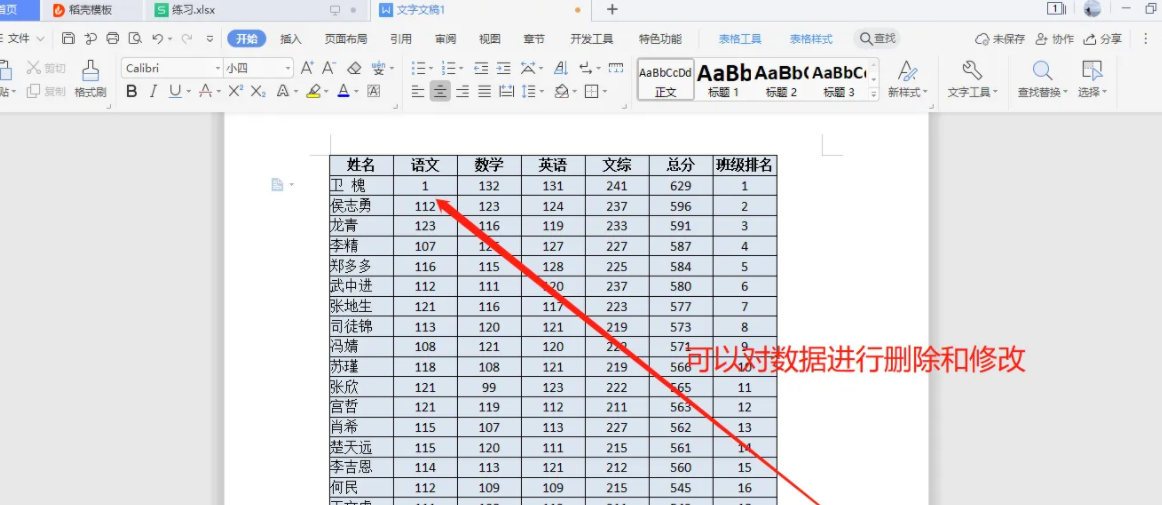The height and width of the screenshot is (505, 1162).
Task: Click the 未保存 cloud save button
Action: coord(999,39)
